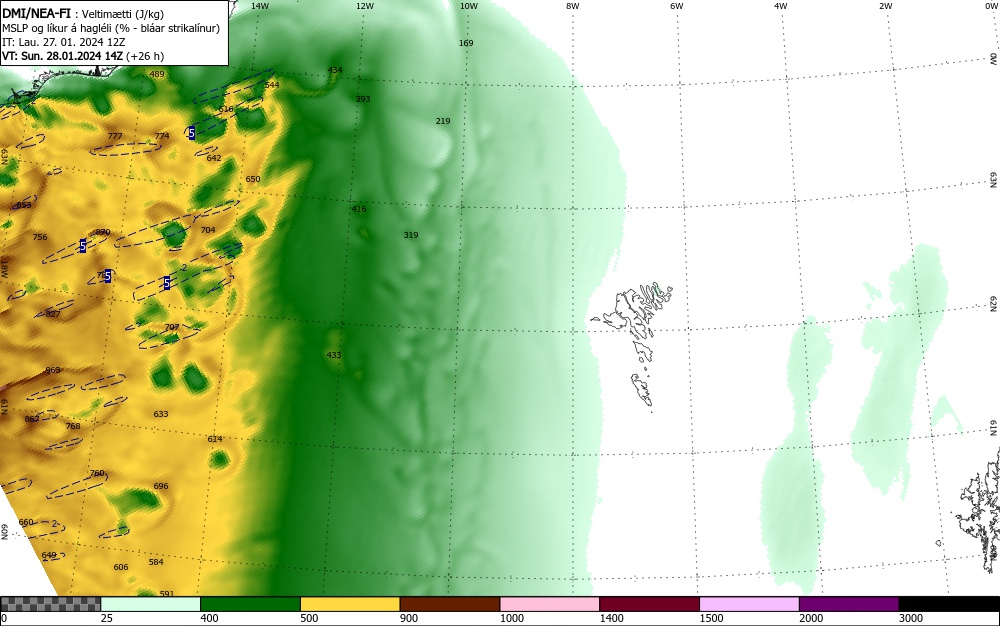Image resolution: width=1000 pixels, height=626 pixels.
Task: Click the map value 416
Action: tap(359, 209)
